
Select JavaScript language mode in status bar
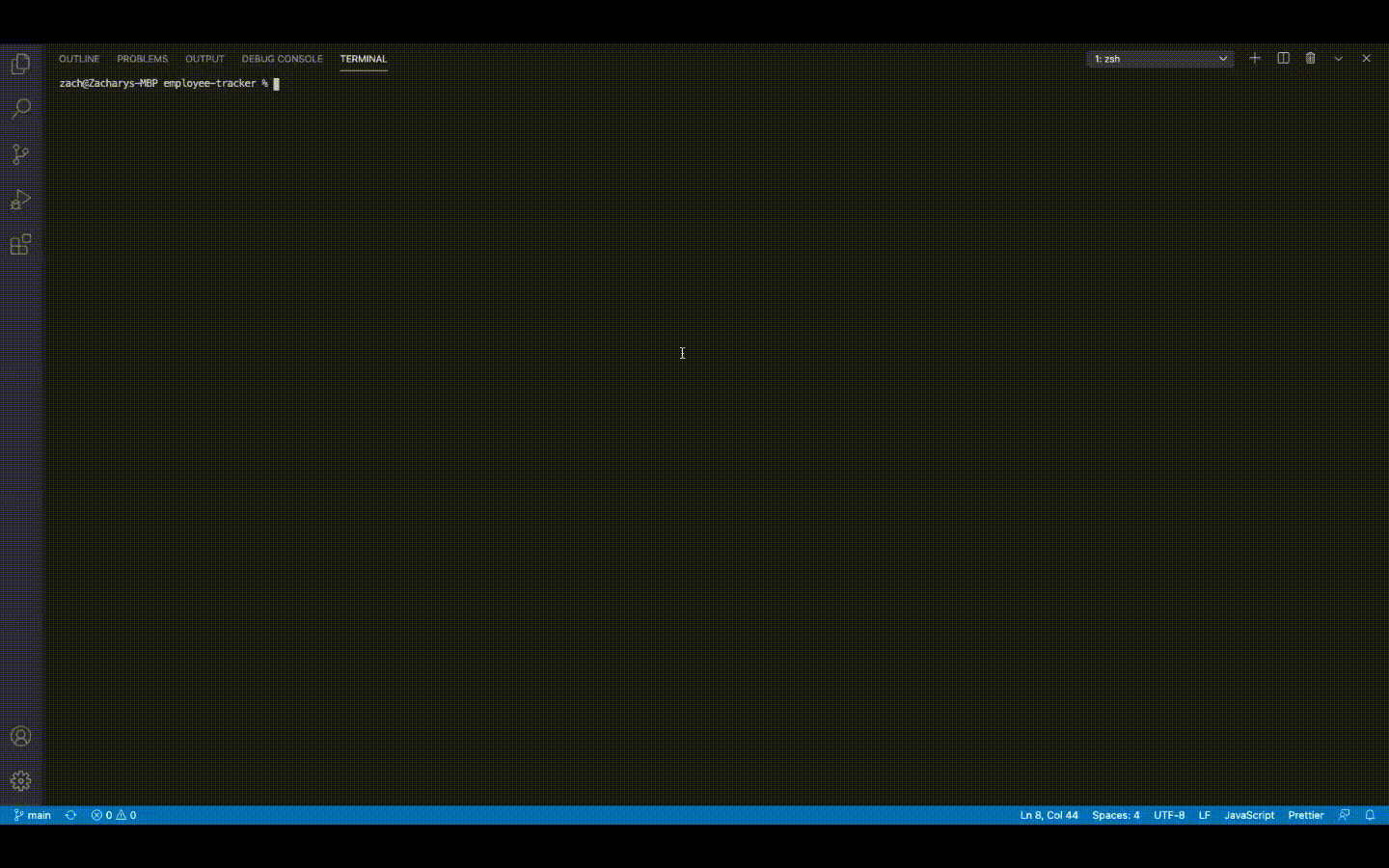point(1249,815)
